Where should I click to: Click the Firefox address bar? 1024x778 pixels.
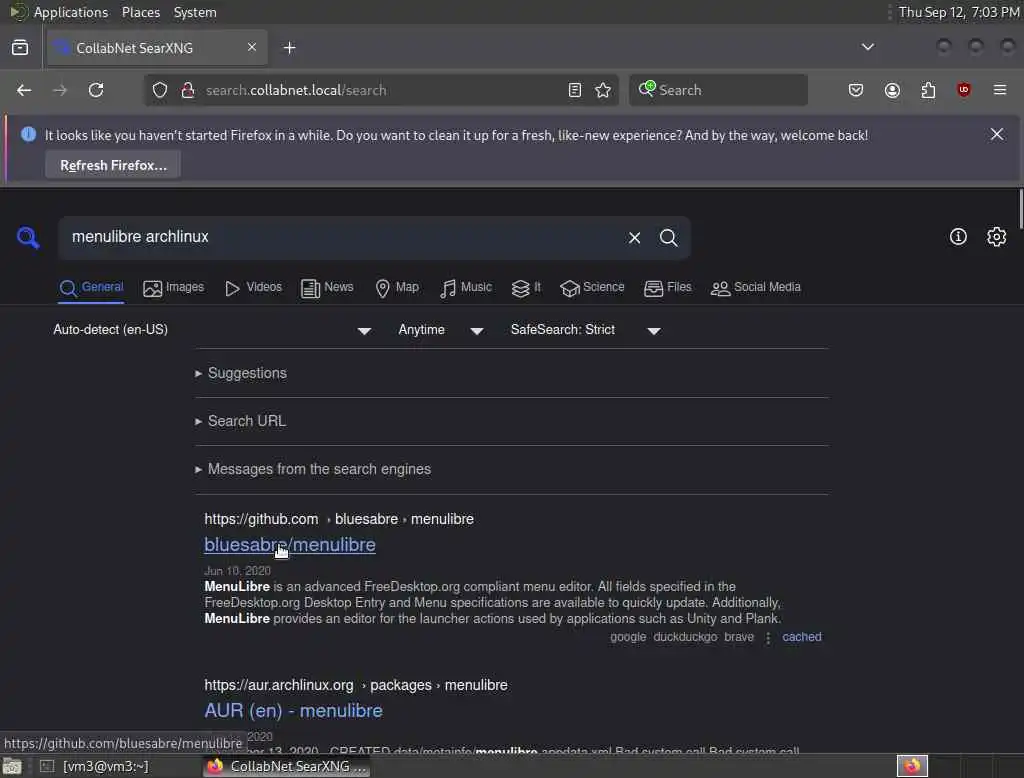point(382,90)
